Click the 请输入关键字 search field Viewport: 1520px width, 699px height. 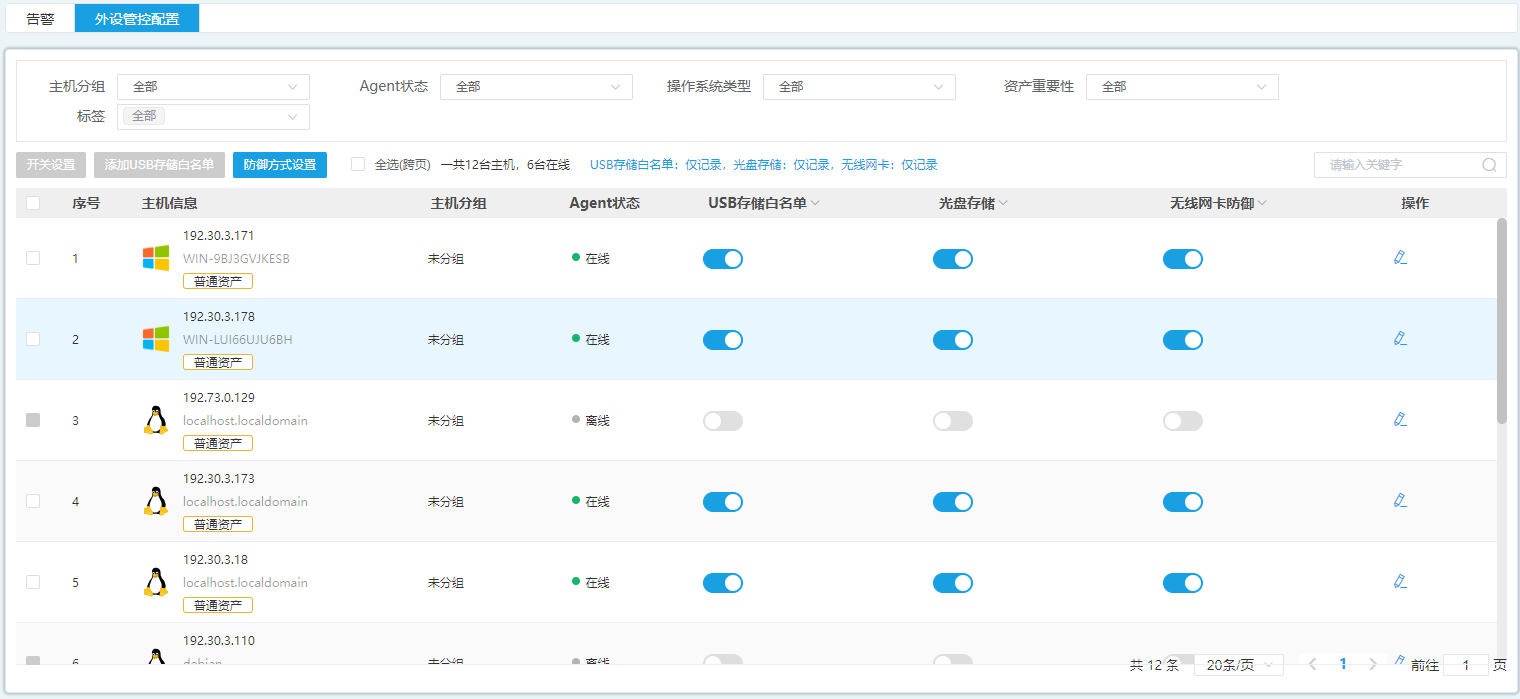pos(1400,165)
